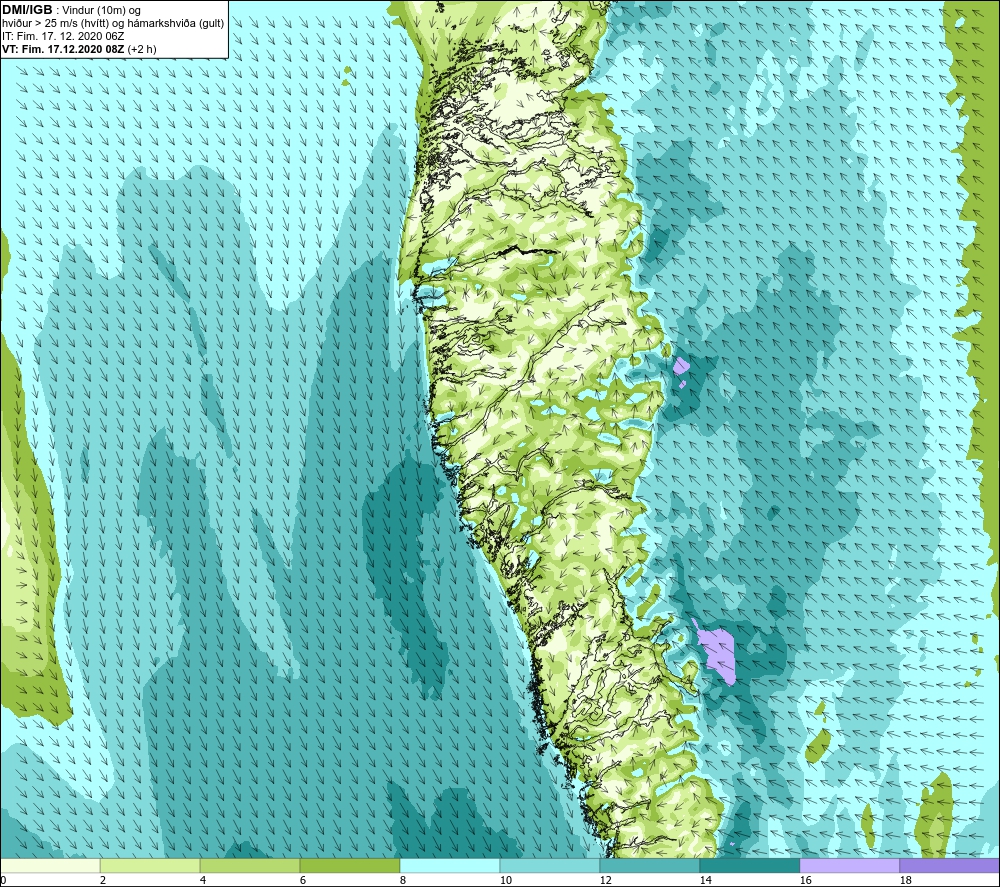Click the legend value '10'
The height and width of the screenshot is (887, 1000).
pyautogui.click(x=505, y=880)
